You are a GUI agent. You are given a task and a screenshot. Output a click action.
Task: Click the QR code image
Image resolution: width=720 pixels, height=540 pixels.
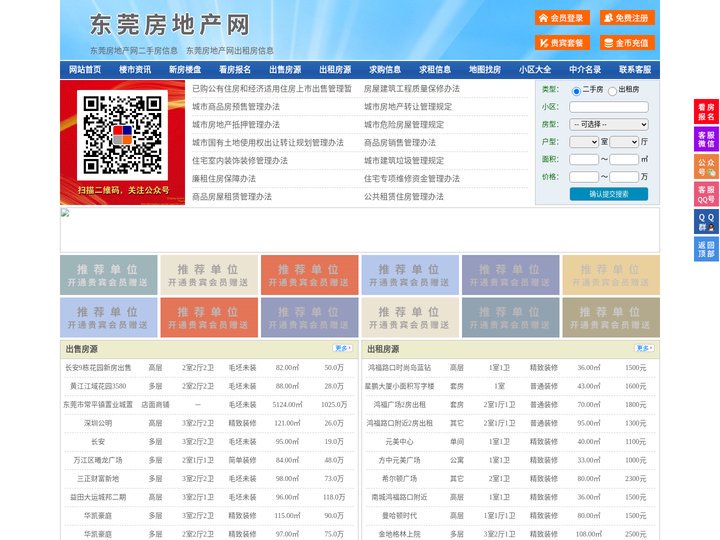click(122, 135)
